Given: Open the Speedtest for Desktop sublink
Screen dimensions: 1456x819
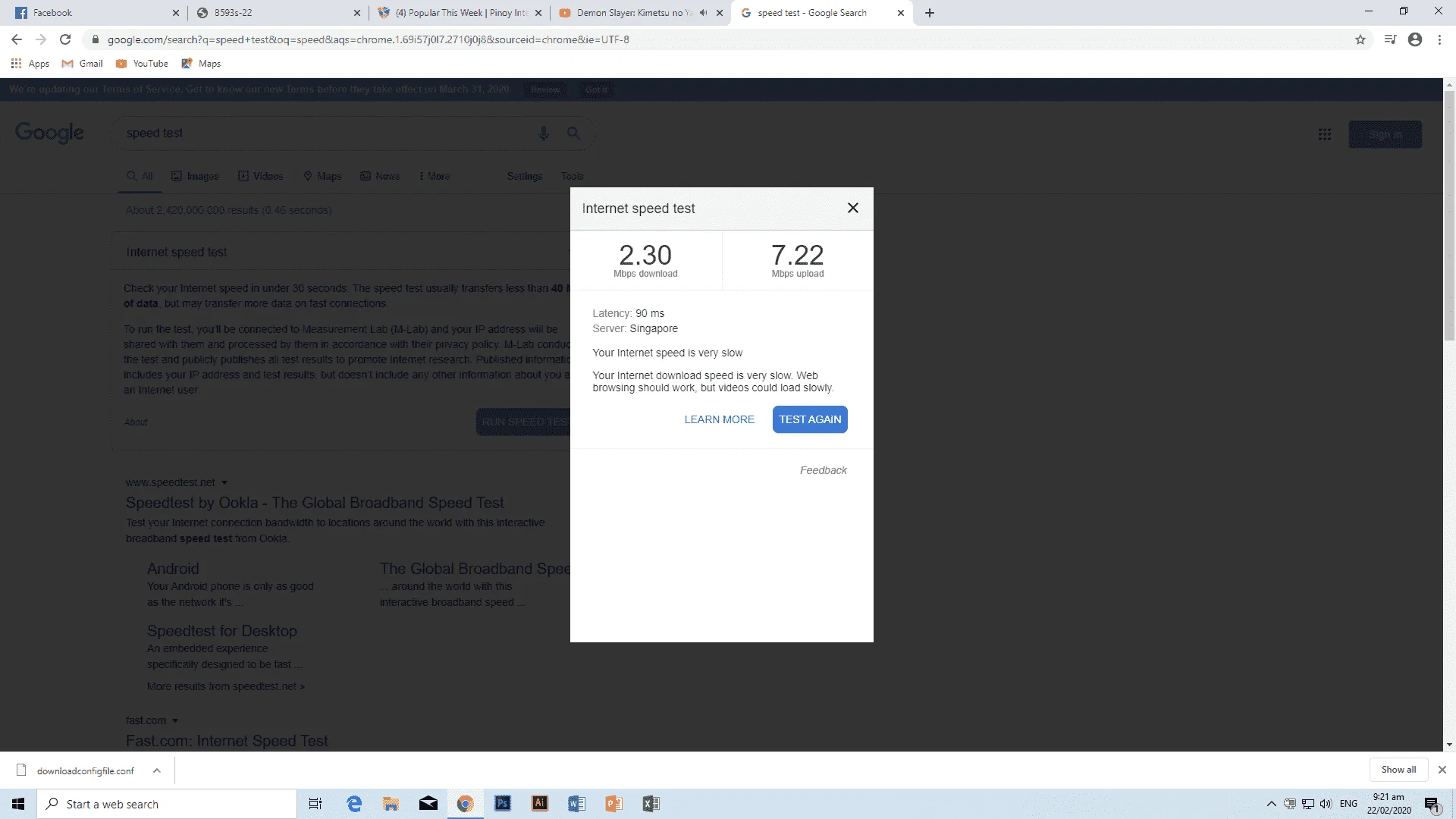Looking at the screenshot, I should click(222, 631).
